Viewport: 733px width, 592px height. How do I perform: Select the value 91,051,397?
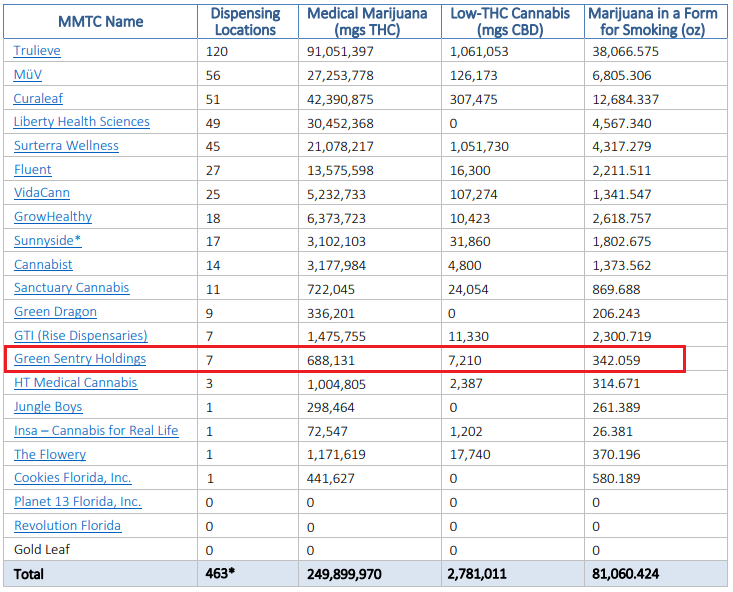[340, 51]
